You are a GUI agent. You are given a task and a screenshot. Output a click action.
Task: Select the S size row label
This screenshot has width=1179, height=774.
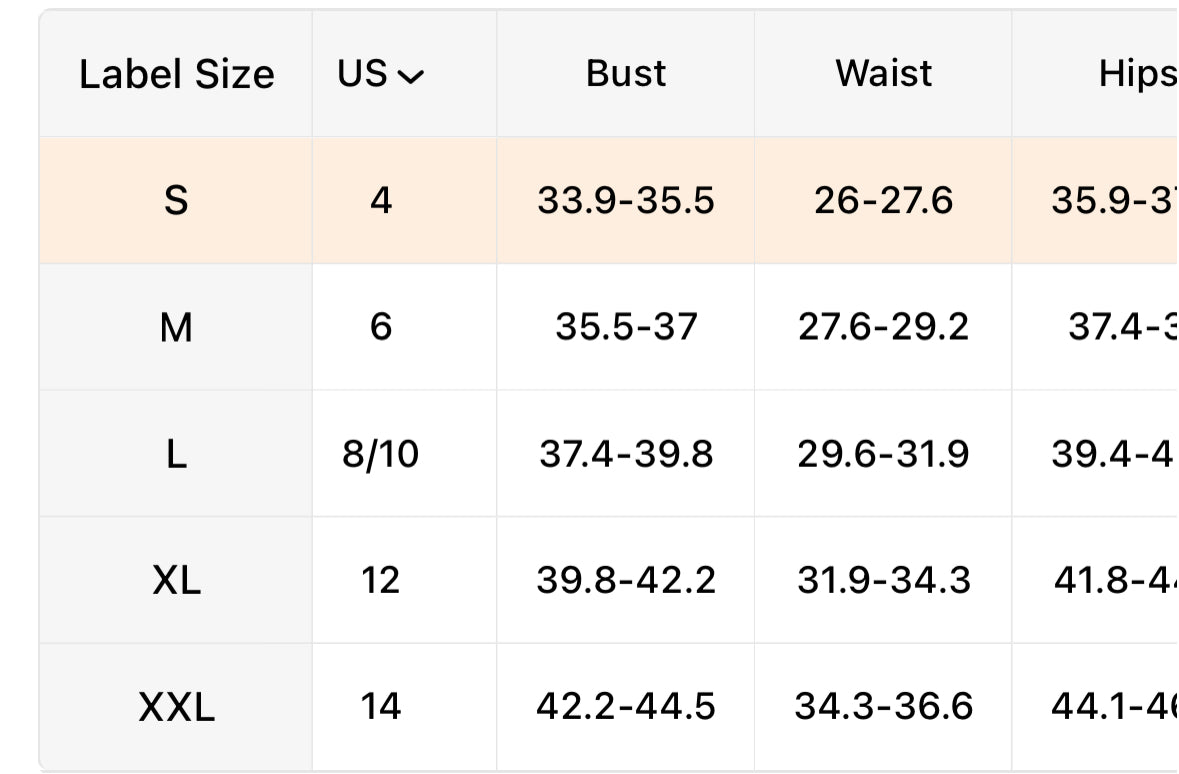176,200
